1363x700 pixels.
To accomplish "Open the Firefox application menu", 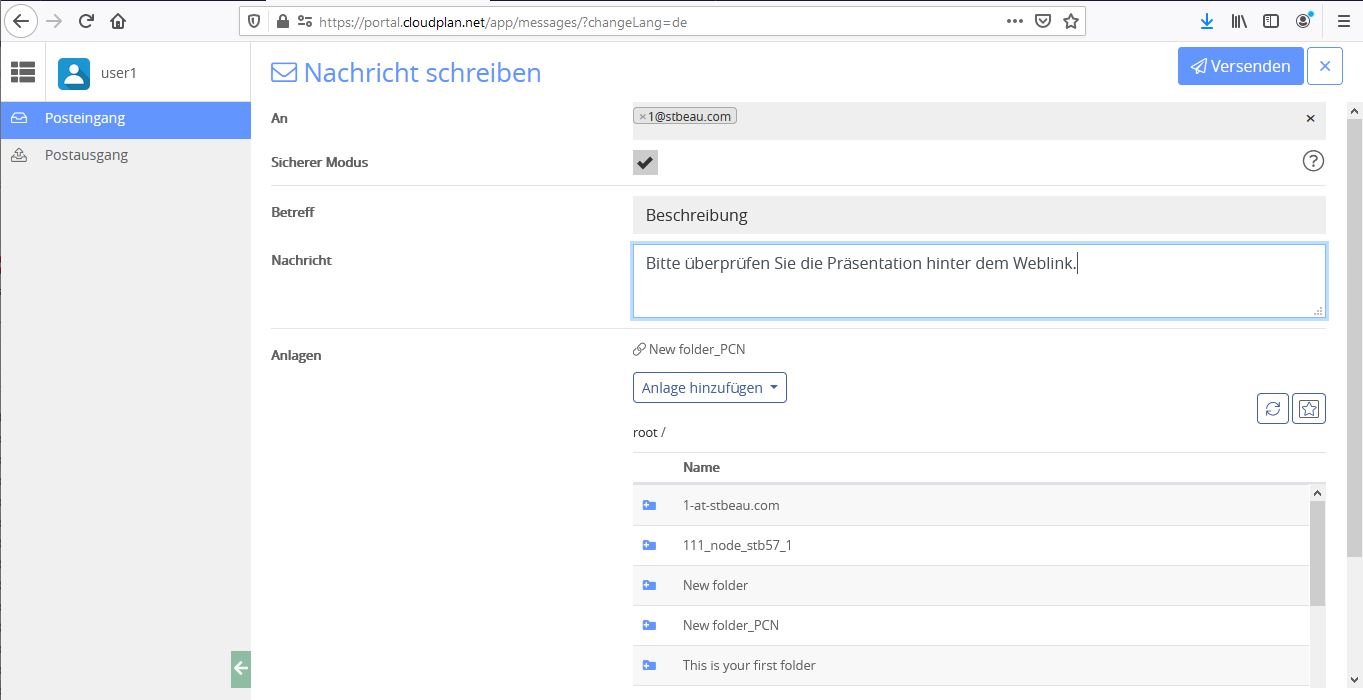I will click(1343, 20).
